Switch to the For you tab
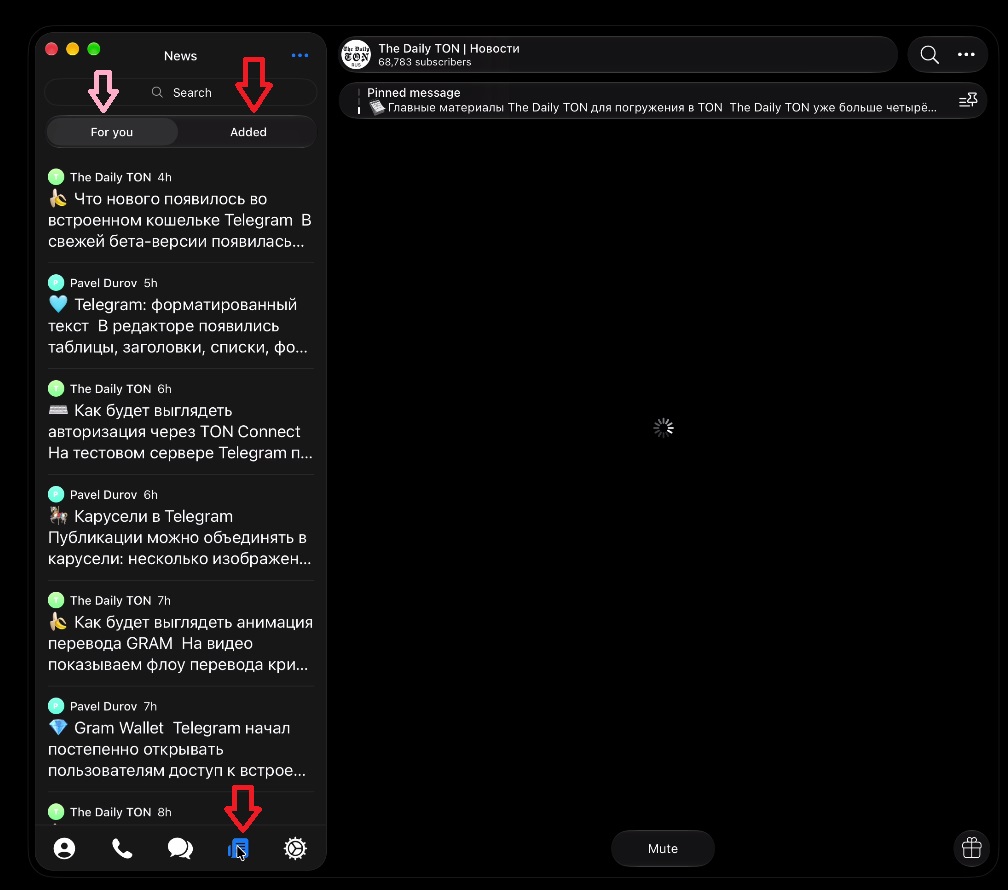The width and height of the screenshot is (1008, 890). tap(112, 132)
